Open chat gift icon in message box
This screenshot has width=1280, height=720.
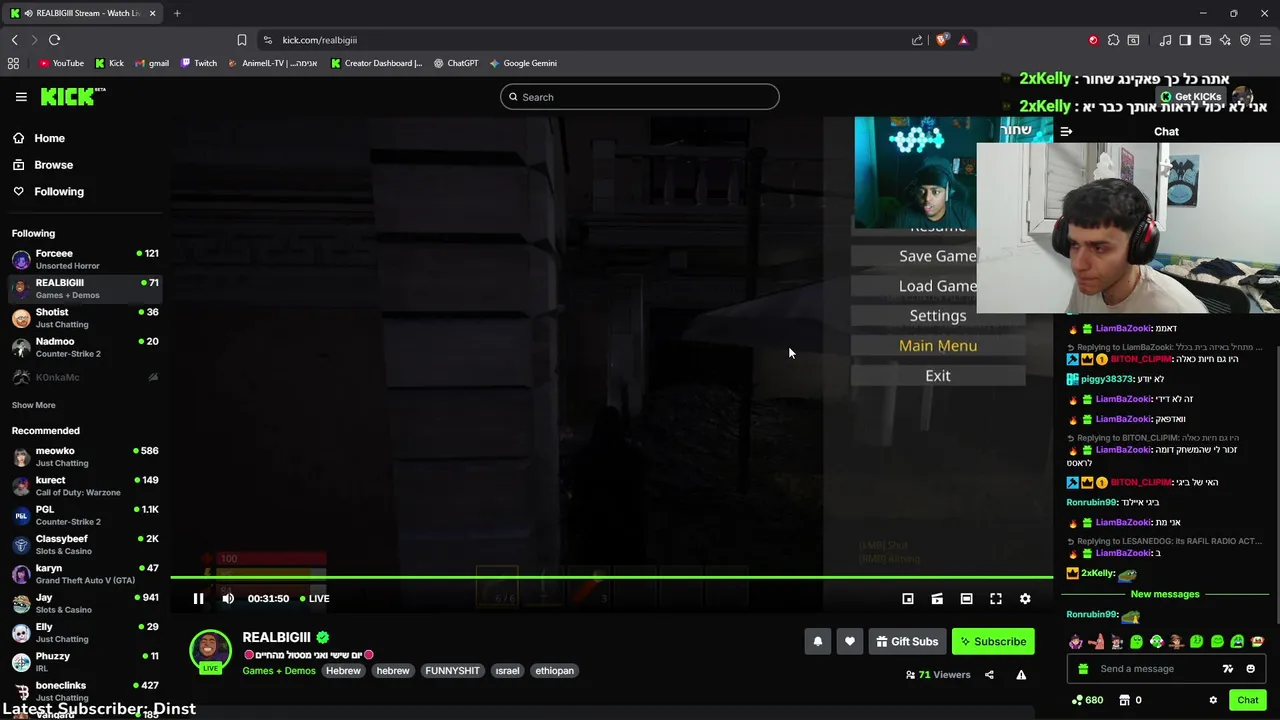point(1082,669)
